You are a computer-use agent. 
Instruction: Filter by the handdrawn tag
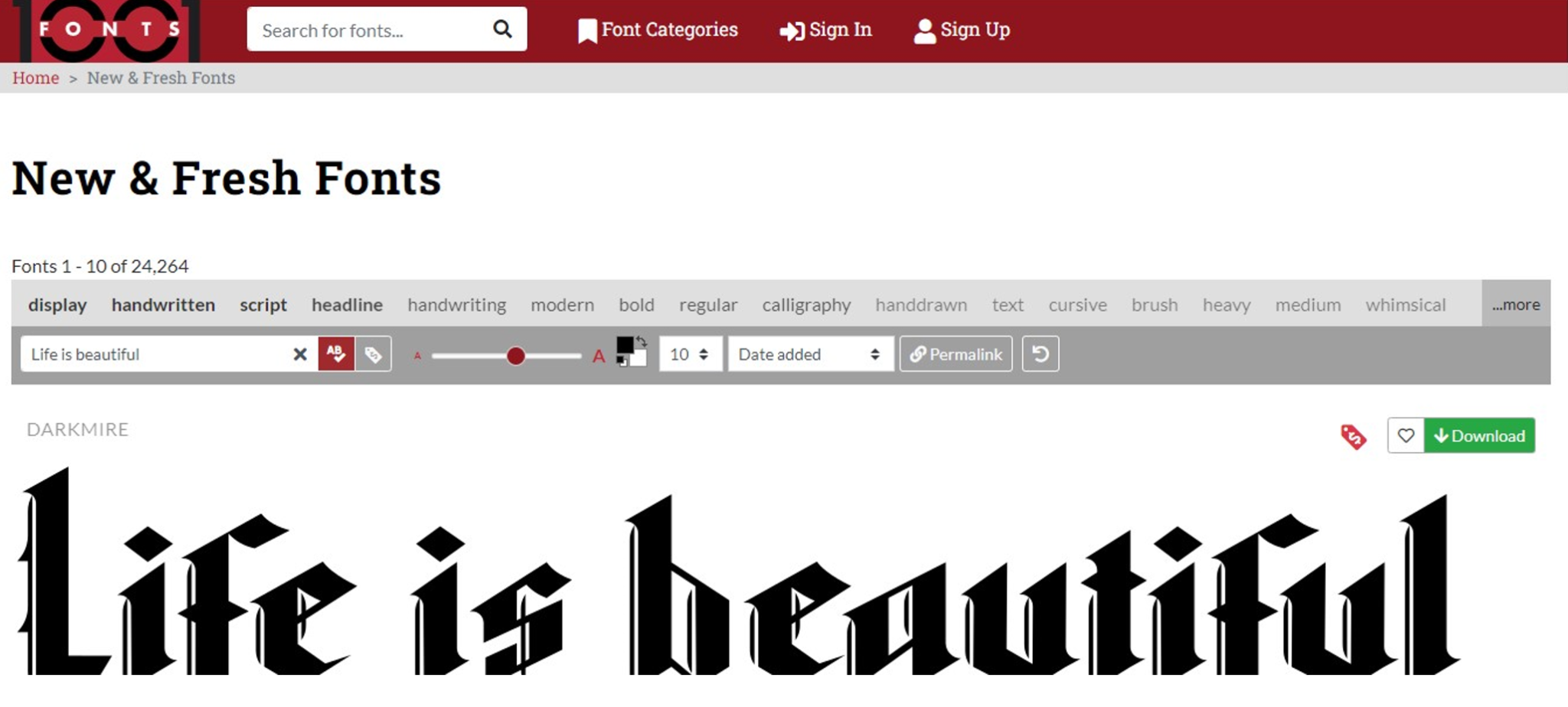click(x=921, y=305)
